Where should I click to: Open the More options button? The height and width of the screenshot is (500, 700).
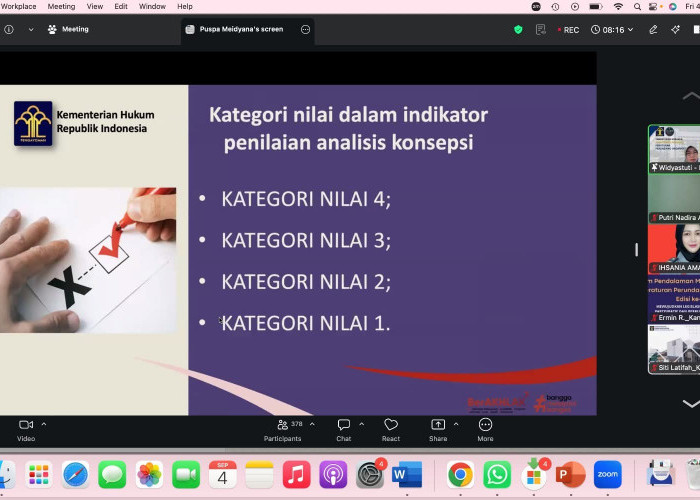(485, 430)
